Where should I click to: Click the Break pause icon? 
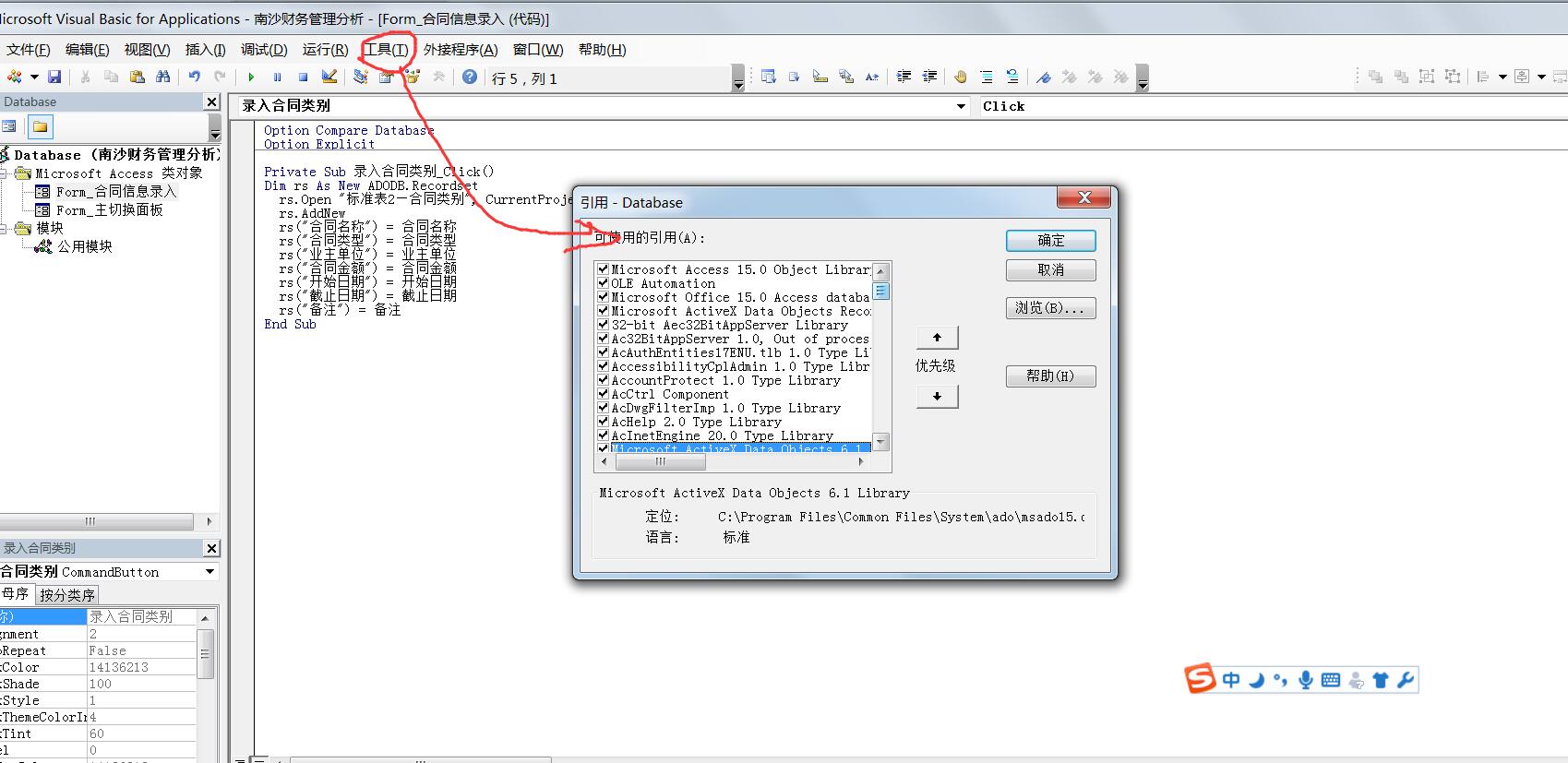pyautogui.click(x=277, y=77)
